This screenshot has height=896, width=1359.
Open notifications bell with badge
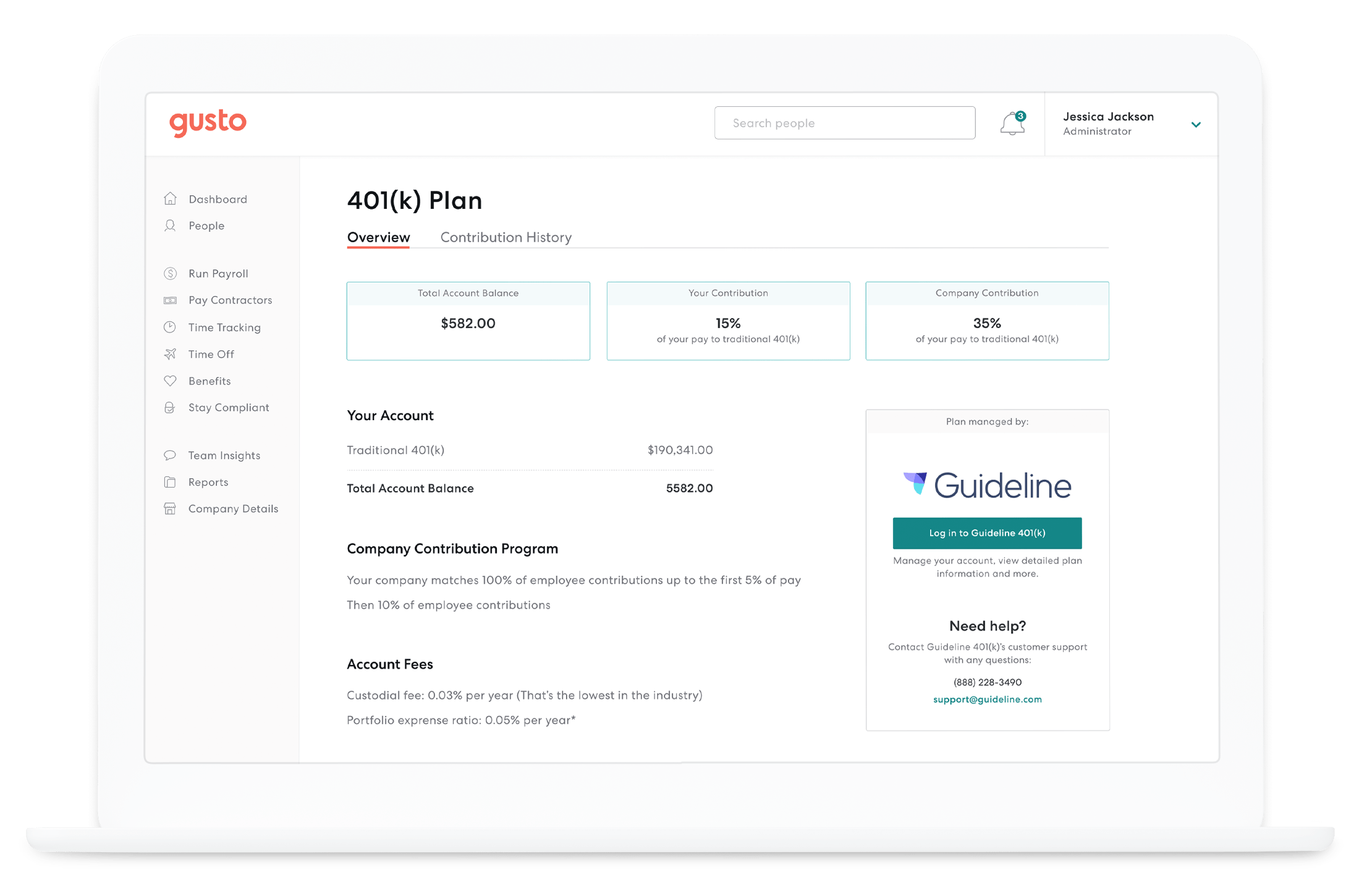1012,124
